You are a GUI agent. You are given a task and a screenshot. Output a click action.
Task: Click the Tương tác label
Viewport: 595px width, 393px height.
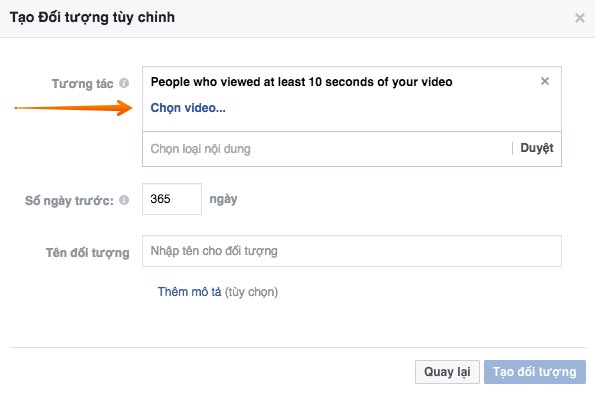coord(82,83)
